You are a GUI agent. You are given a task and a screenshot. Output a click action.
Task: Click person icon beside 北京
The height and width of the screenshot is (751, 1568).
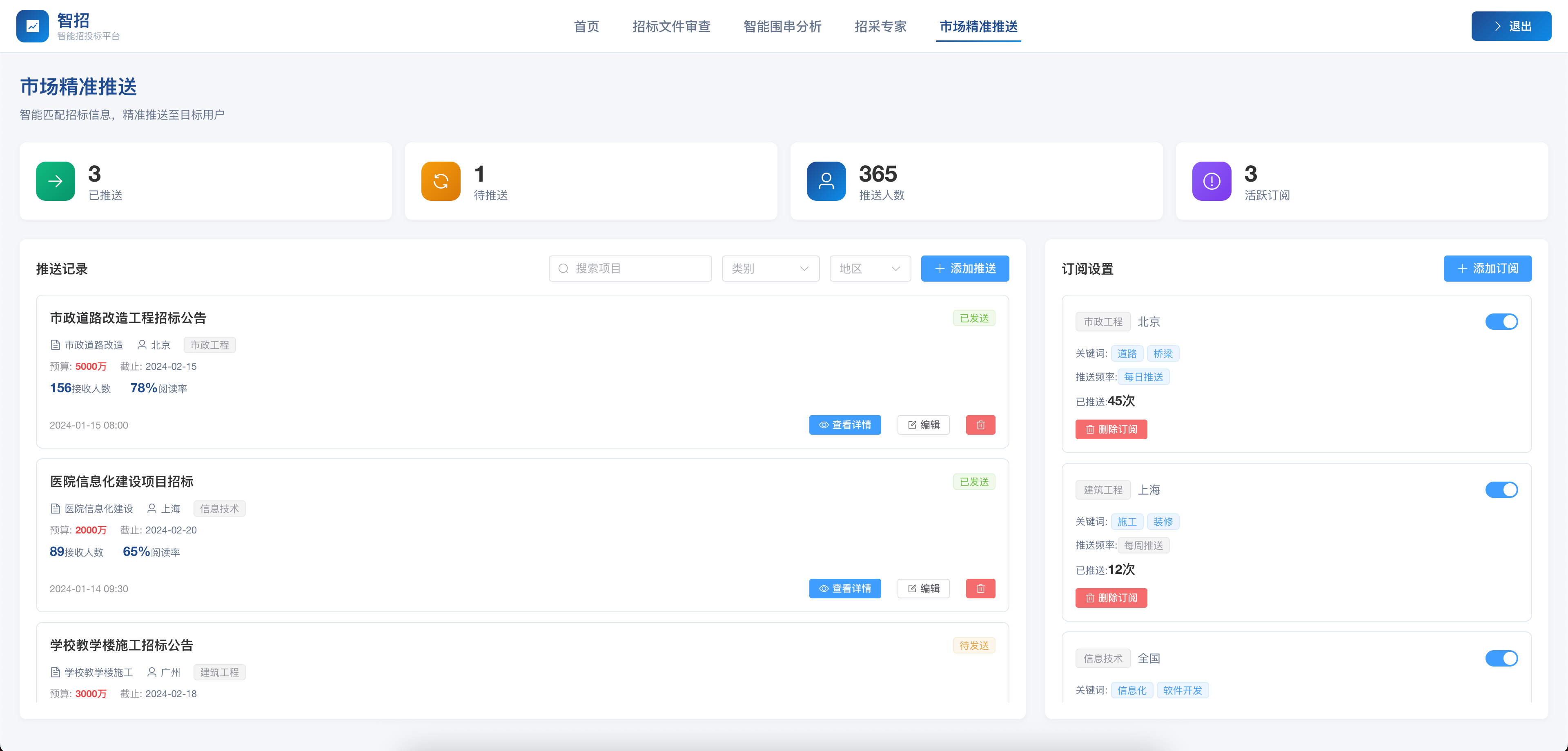pyautogui.click(x=142, y=345)
